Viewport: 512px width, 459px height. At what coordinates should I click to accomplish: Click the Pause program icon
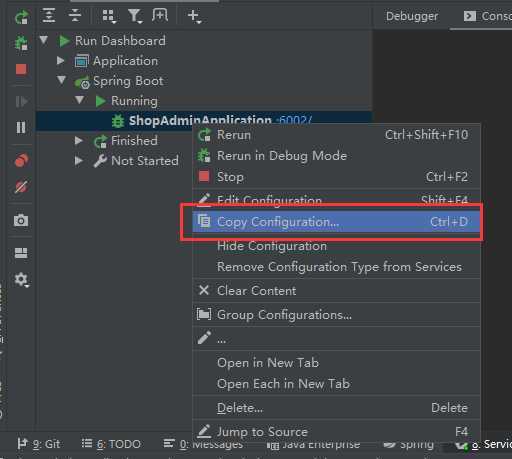(21, 127)
